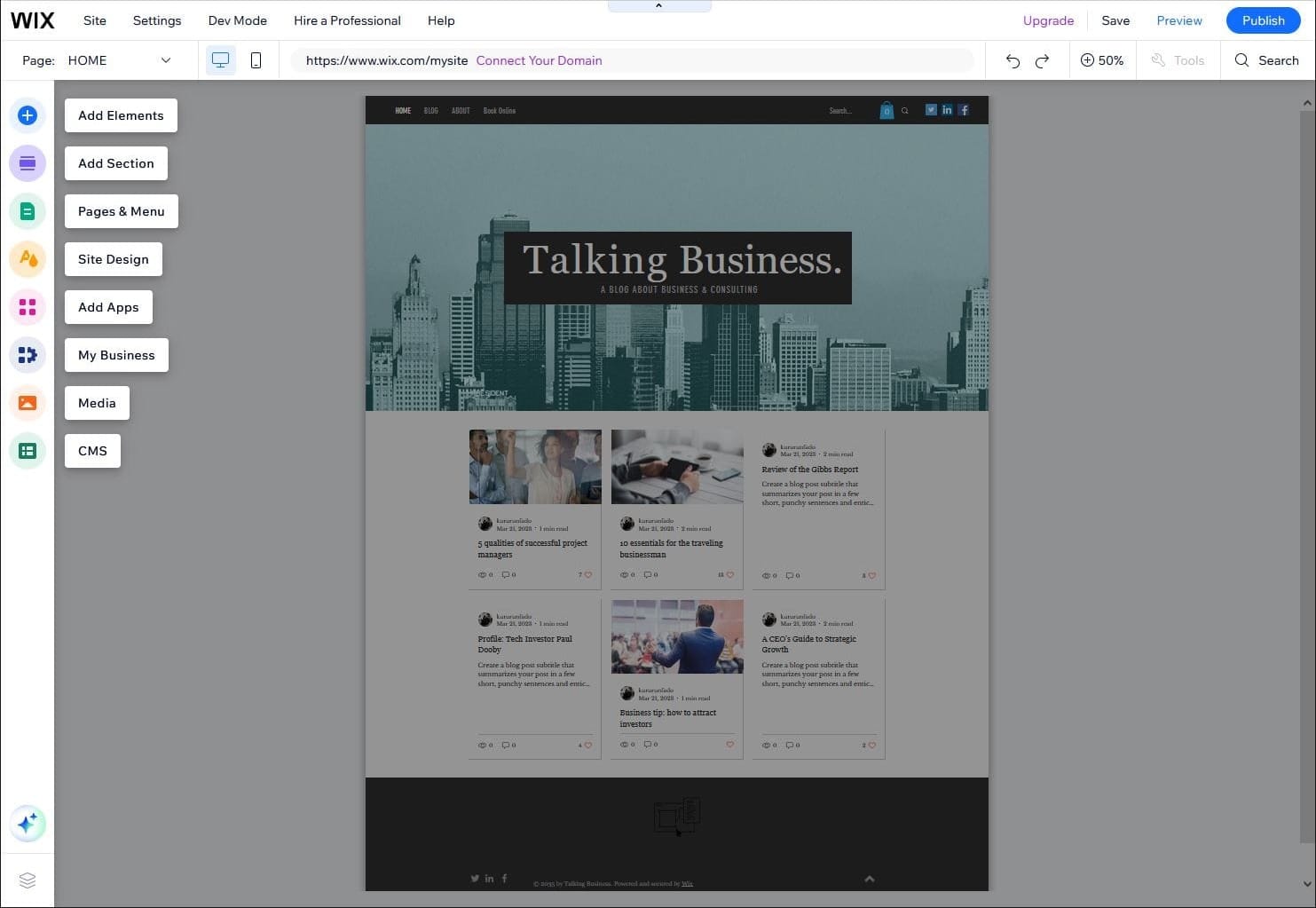The height and width of the screenshot is (908, 1316).
Task: Open the Add Apps grid icon
Action: (28, 307)
